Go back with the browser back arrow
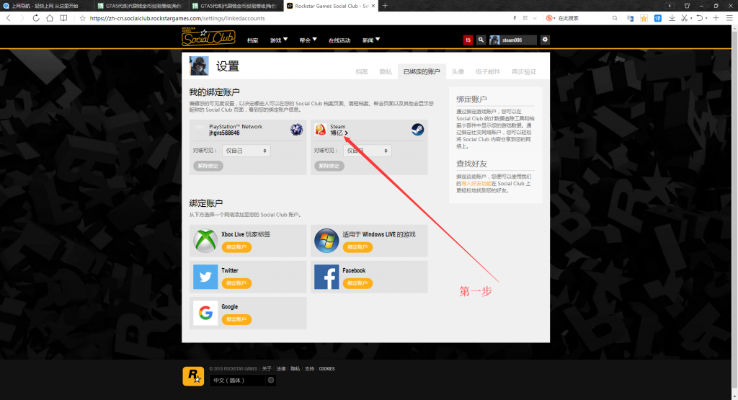Viewport: 738px width, 400px height. (8, 18)
